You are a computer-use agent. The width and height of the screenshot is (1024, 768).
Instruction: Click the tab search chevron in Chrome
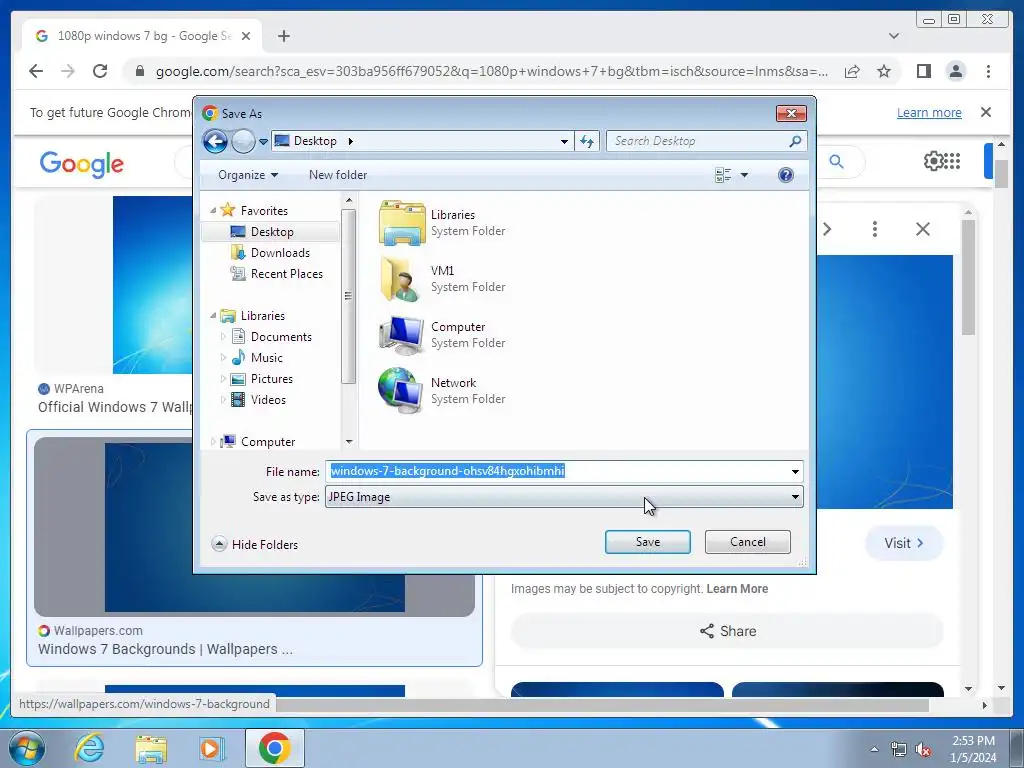[x=893, y=36]
